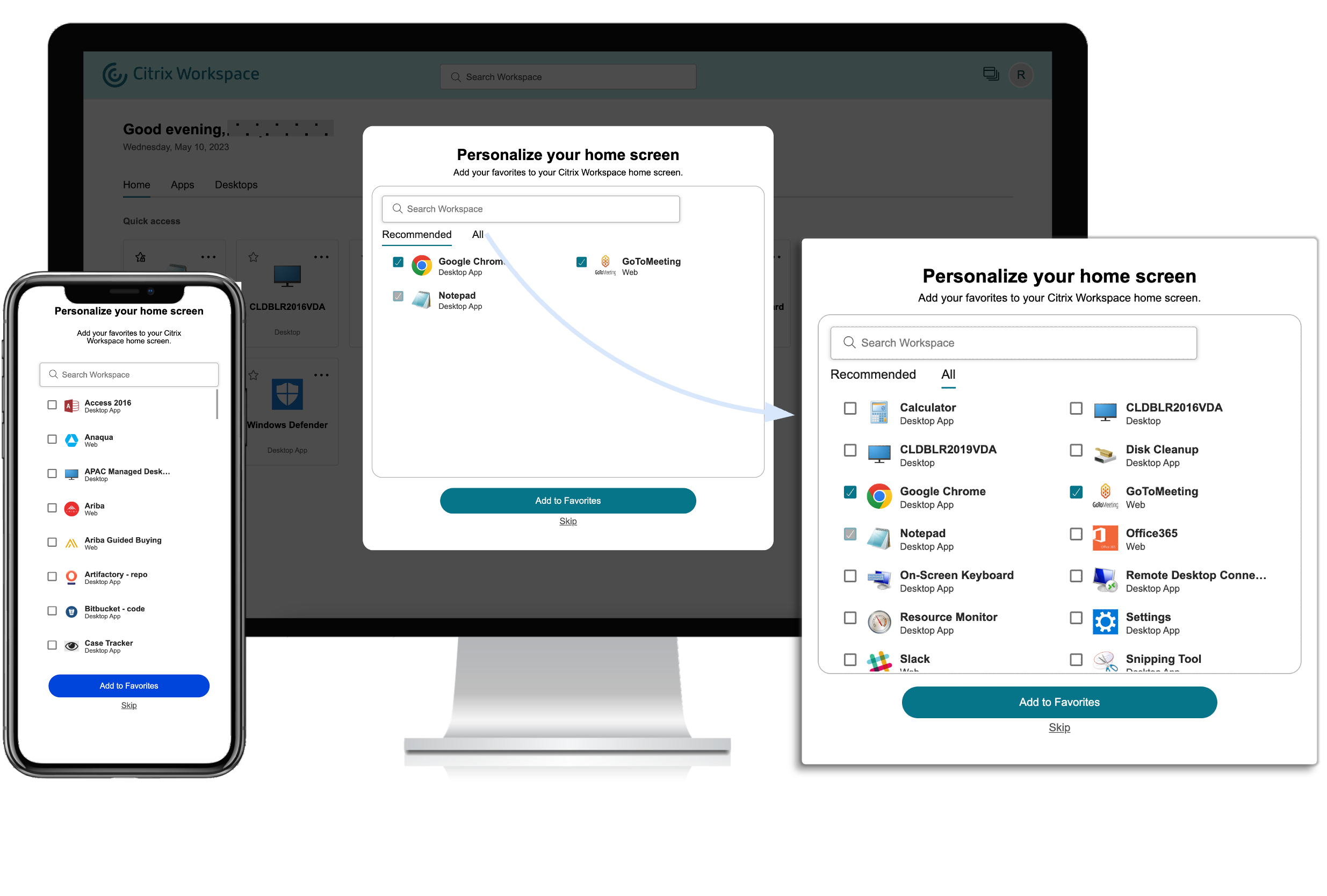Image resolution: width=1327 pixels, height=896 pixels.
Task: Switch to the All tab in personalize dialog
Action: (x=478, y=234)
